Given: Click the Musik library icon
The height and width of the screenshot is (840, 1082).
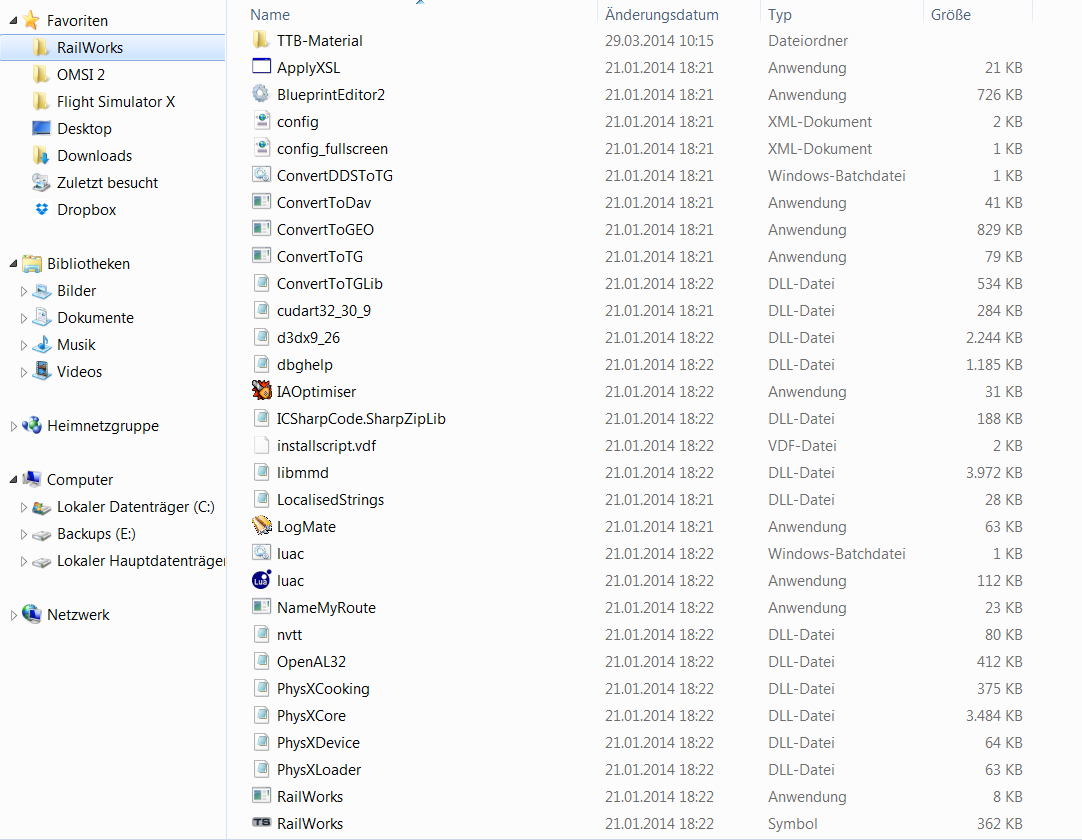Looking at the screenshot, I should [41, 344].
